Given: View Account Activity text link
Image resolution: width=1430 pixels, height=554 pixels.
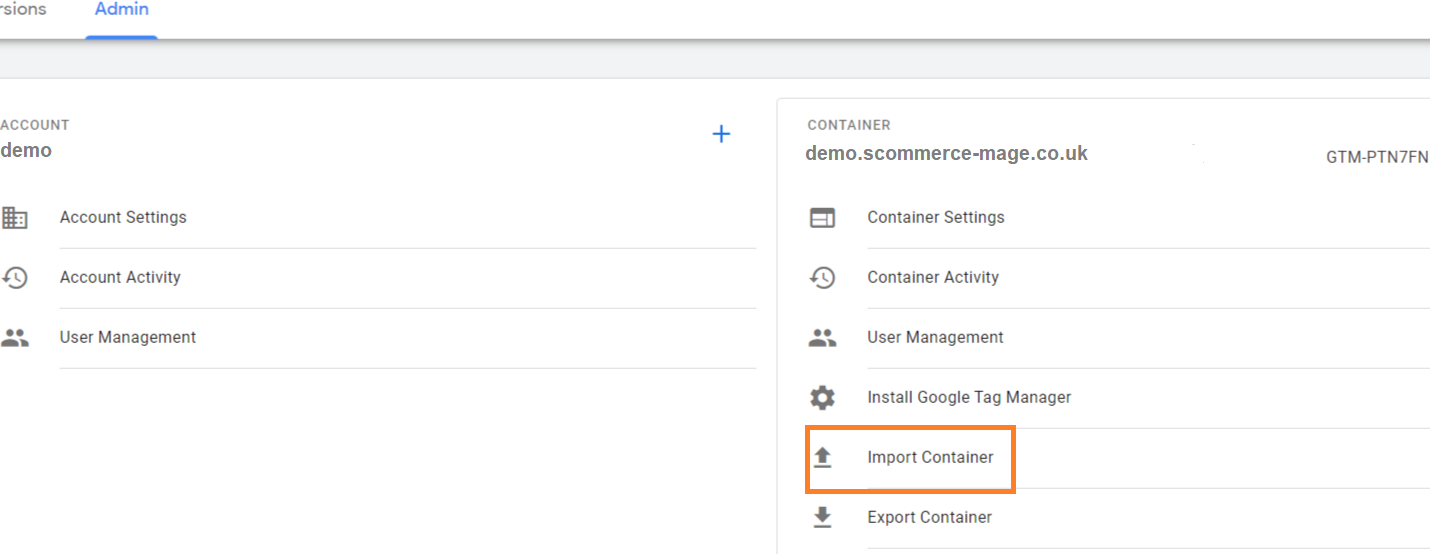Looking at the screenshot, I should pos(120,277).
